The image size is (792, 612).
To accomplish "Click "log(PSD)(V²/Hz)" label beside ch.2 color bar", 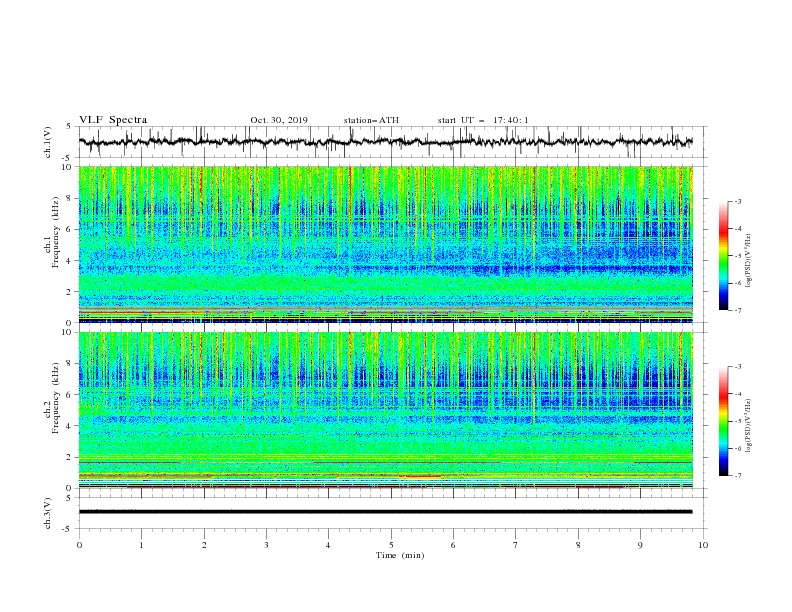I will (x=749, y=425).
